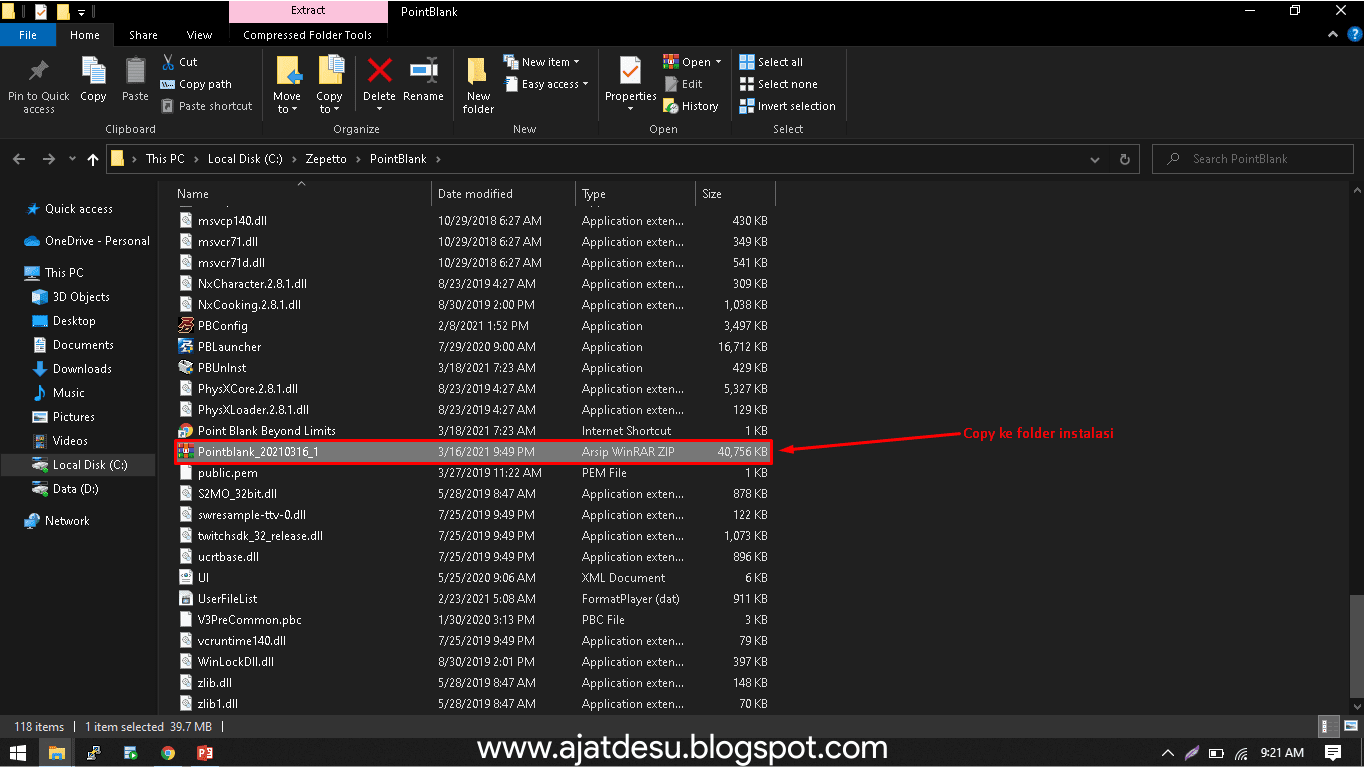Screen dimensions: 1365x767
Task: Click the Edit command
Action: 683,84
